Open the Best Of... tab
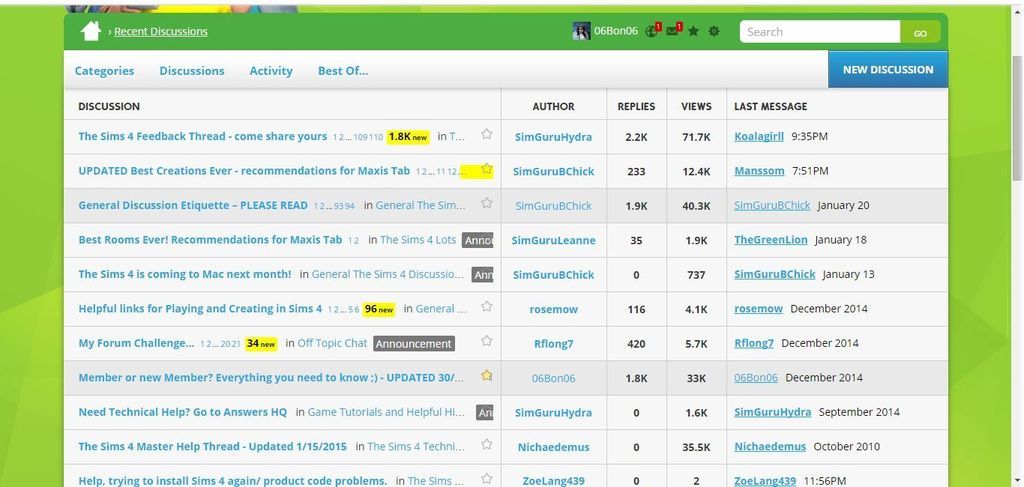The height and width of the screenshot is (487, 1024). pyautogui.click(x=343, y=71)
